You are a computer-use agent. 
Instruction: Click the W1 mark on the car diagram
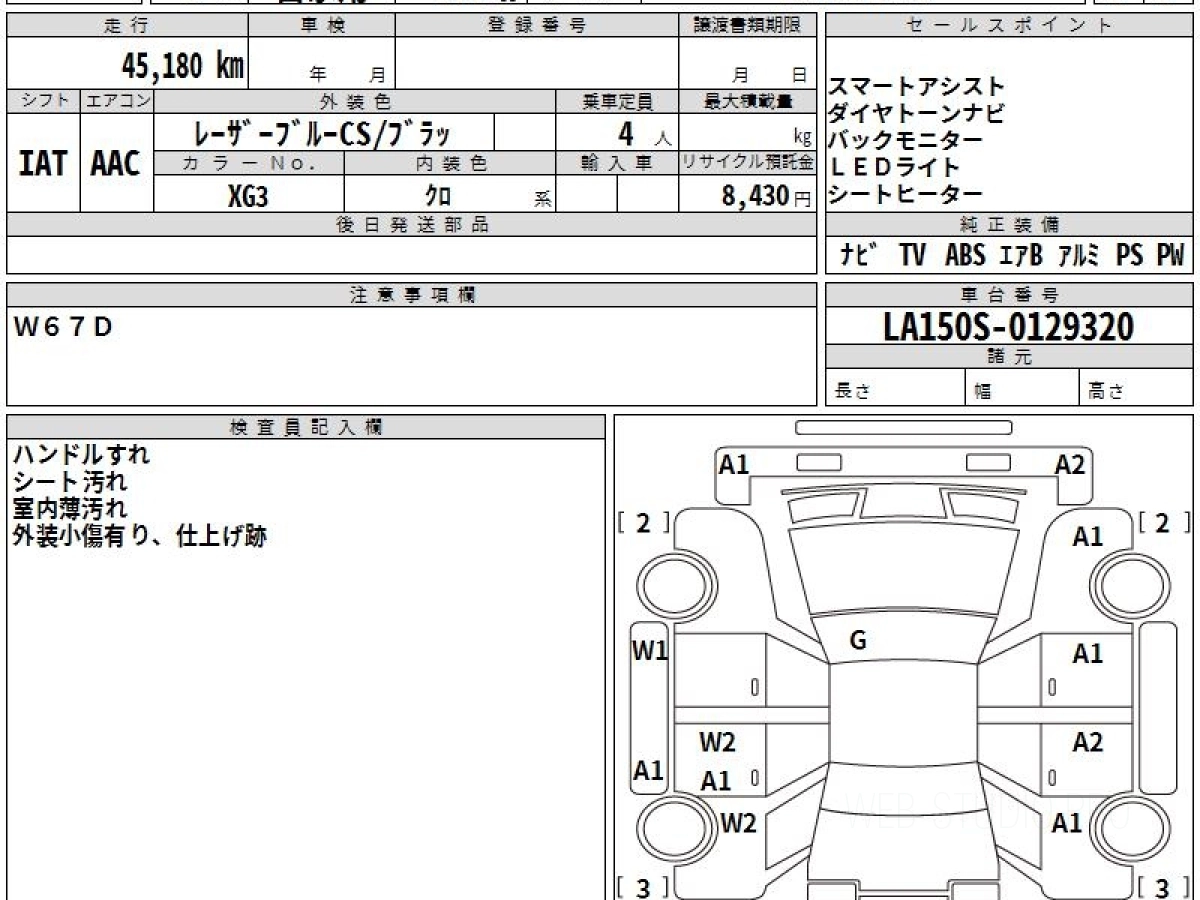click(x=650, y=651)
